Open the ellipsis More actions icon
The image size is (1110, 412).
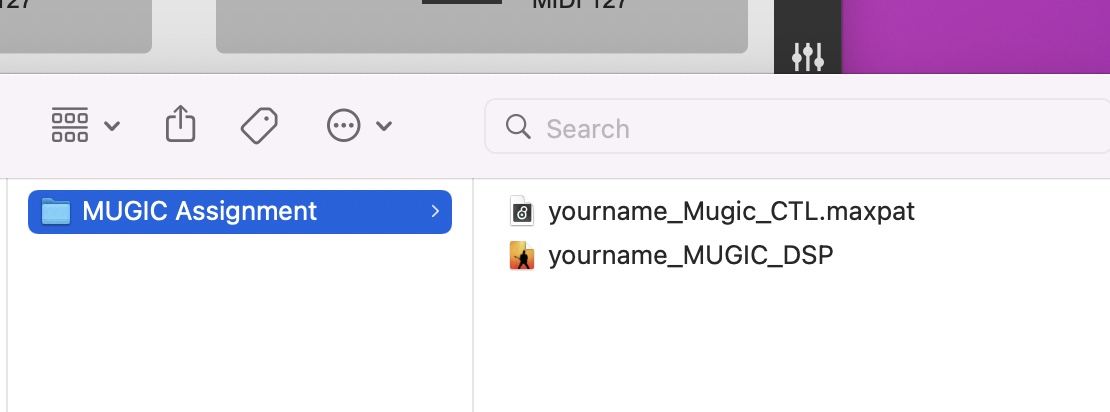coord(344,126)
